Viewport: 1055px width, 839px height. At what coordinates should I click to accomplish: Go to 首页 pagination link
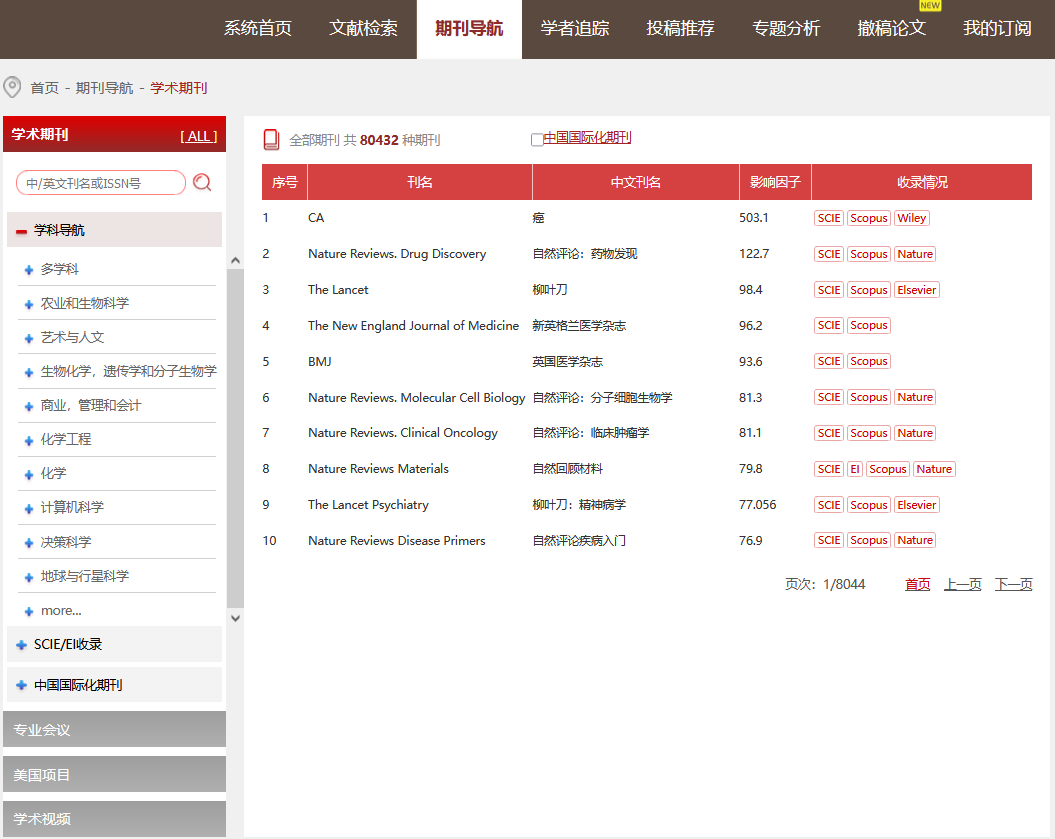[917, 584]
